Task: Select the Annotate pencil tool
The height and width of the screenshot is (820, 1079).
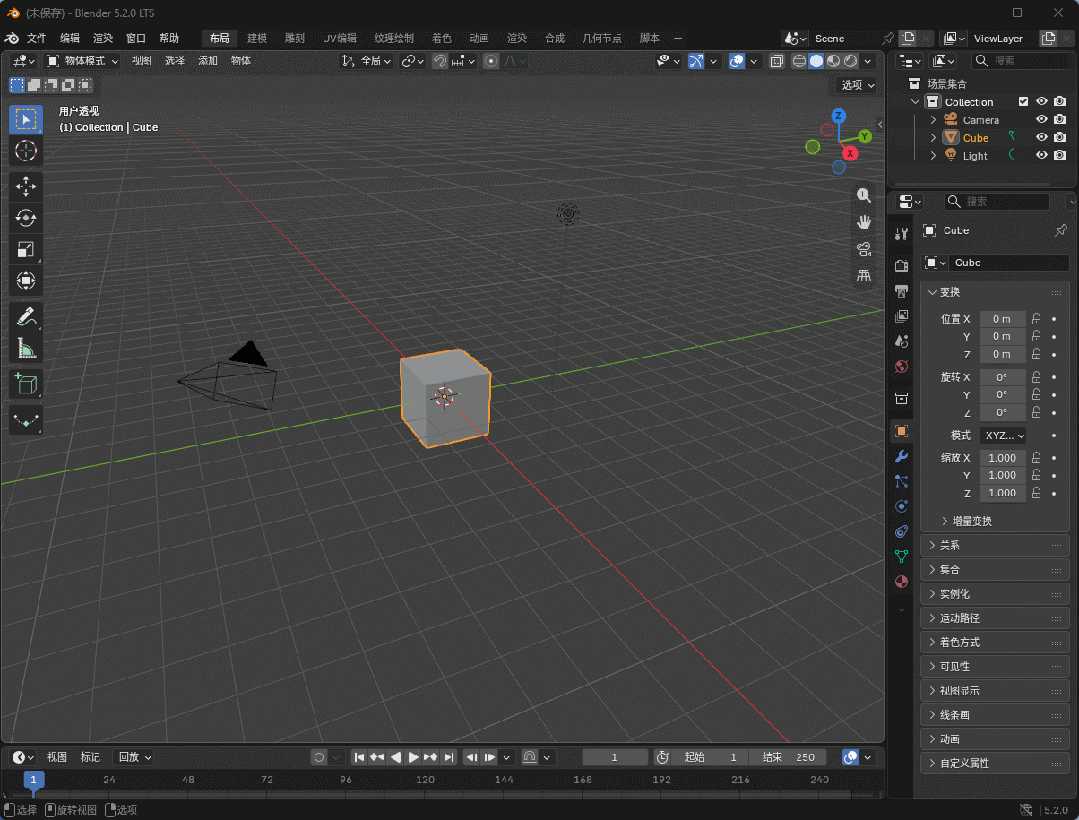Action: pos(25,317)
